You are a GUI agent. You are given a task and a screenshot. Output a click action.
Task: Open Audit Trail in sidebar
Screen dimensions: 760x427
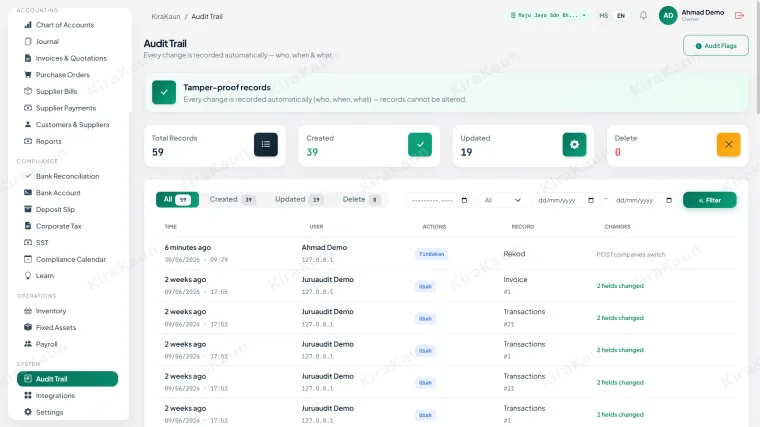[67, 379]
